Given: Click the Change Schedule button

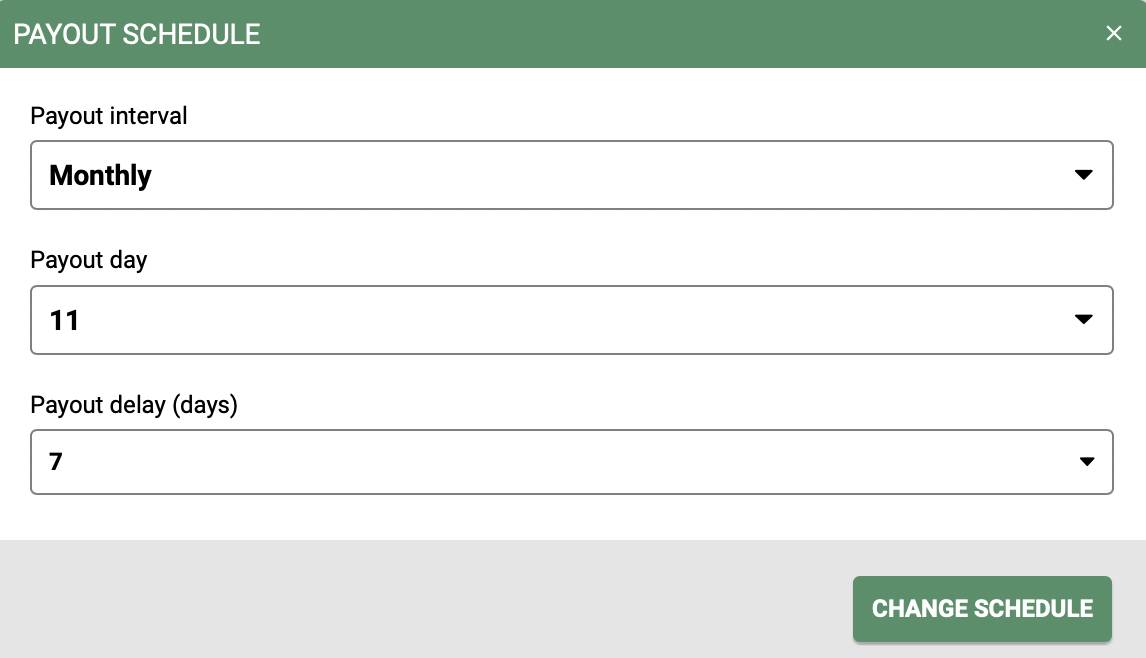Looking at the screenshot, I should (982, 608).
